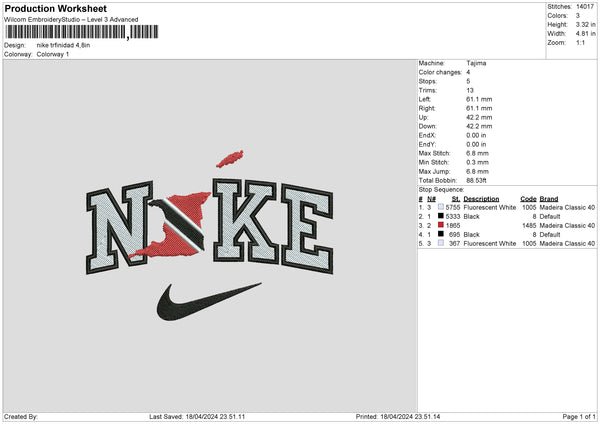The height and width of the screenshot is (424, 600).
Task: Click the Code column header
Action: pyautogui.click(x=528, y=199)
